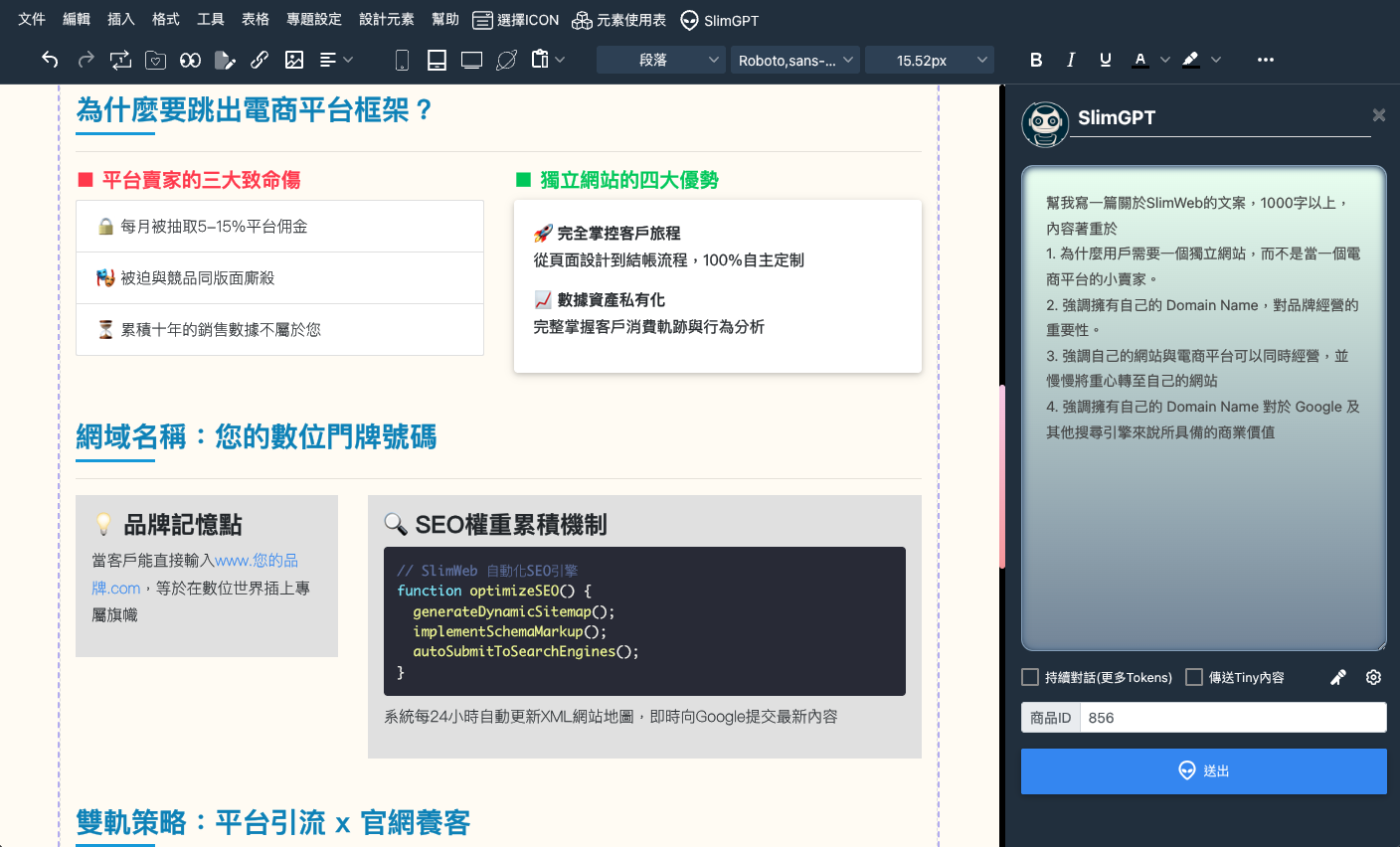Open the 專題設定 menu

(x=313, y=19)
